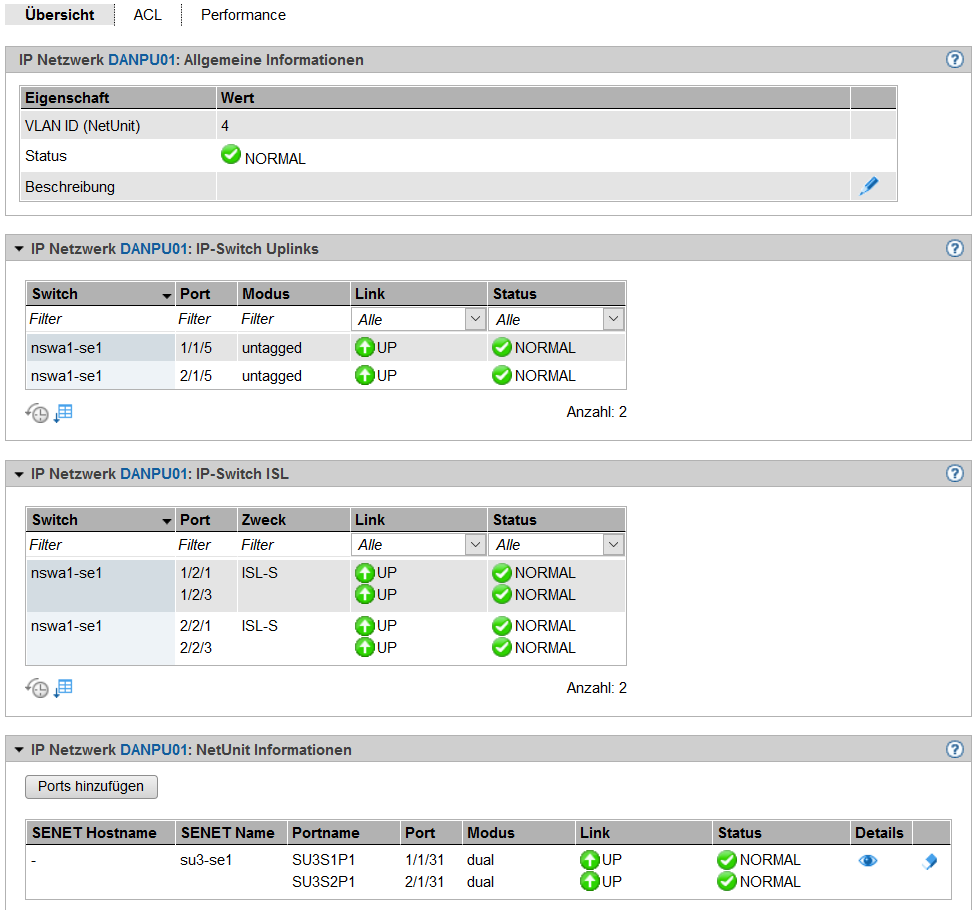Click the edit pencil icon for Beschreibung
Image resolution: width=977 pixels, height=910 pixels.
click(x=869, y=186)
